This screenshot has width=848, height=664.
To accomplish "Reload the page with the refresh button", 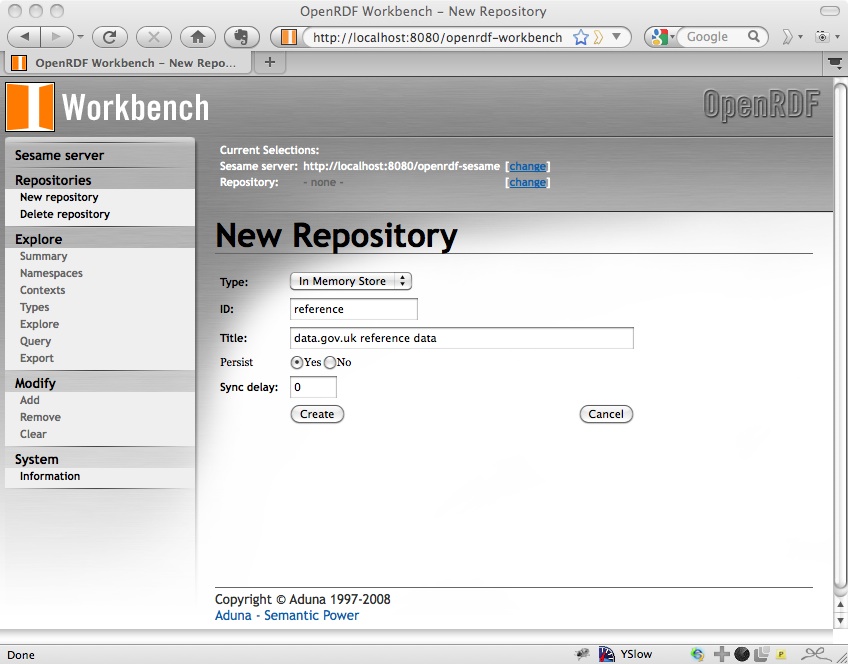I will (110, 37).
